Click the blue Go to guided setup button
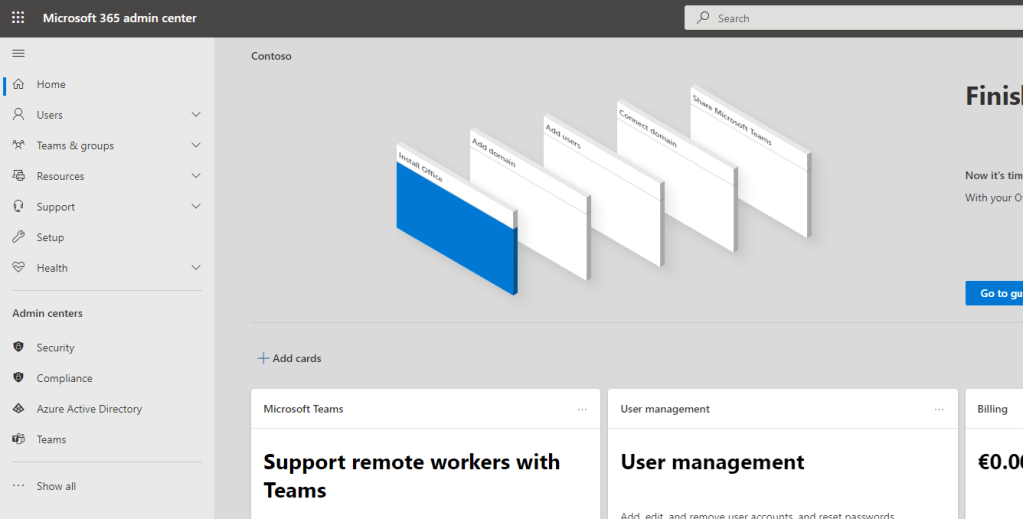This screenshot has width=1023, height=519. 995,293
